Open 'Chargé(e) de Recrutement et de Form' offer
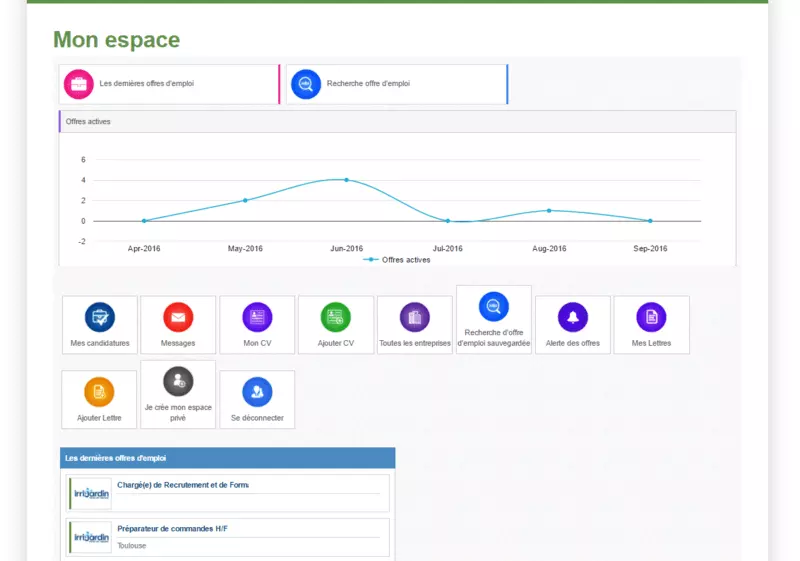800x561 pixels. (x=183, y=485)
